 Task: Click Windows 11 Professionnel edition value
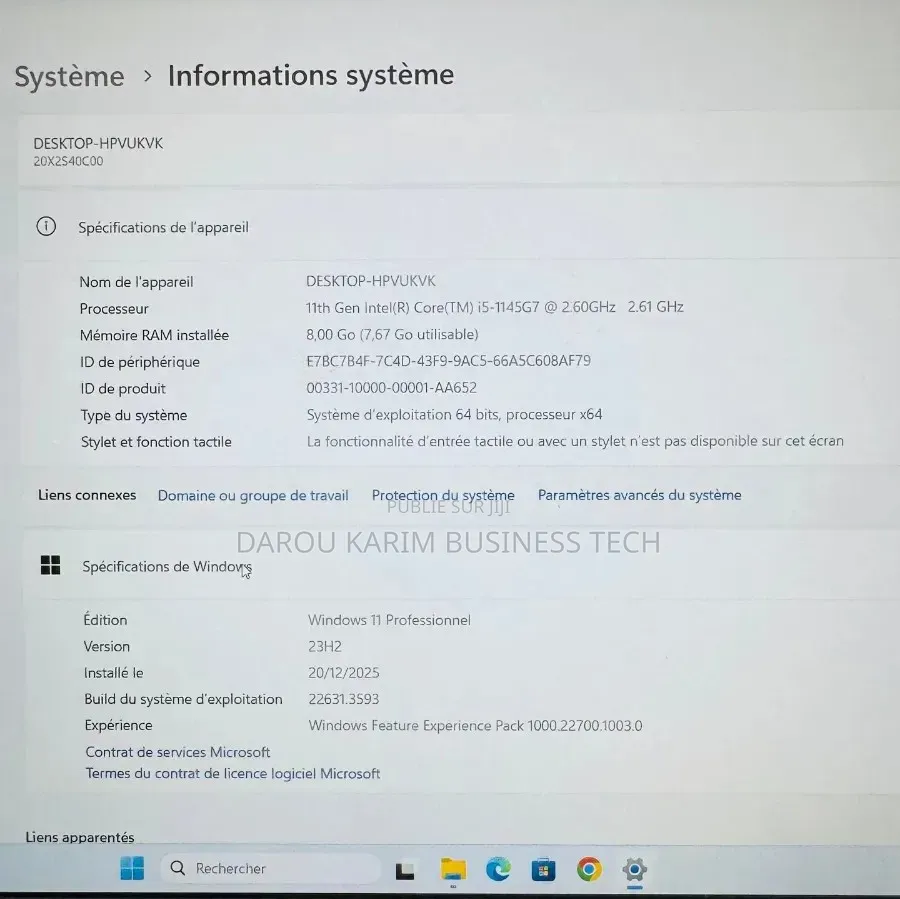coord(389,620)
